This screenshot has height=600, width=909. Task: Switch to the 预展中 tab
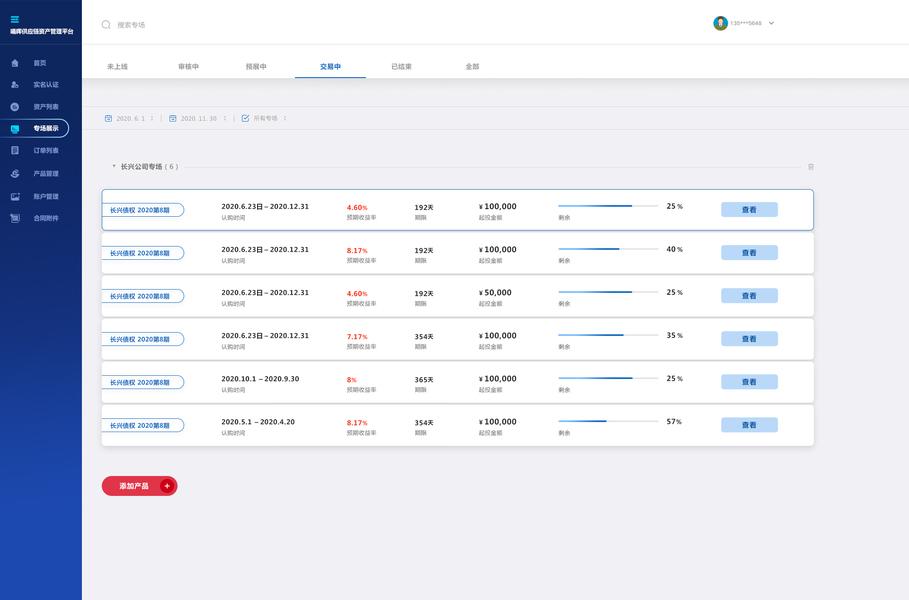[256, 67]
